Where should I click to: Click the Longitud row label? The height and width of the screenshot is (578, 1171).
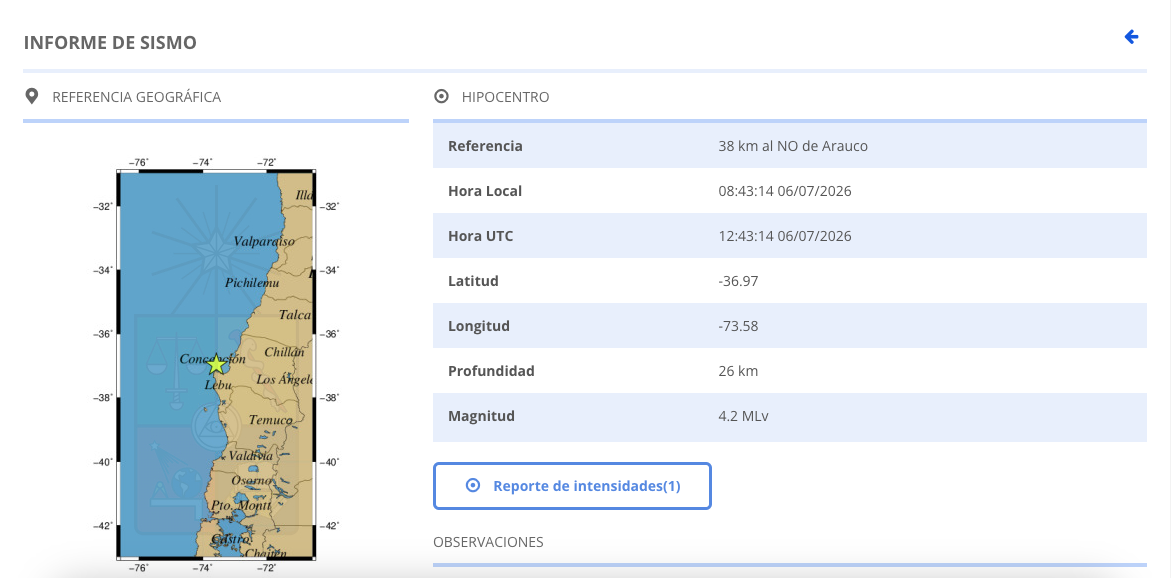[x=479, y=326]
